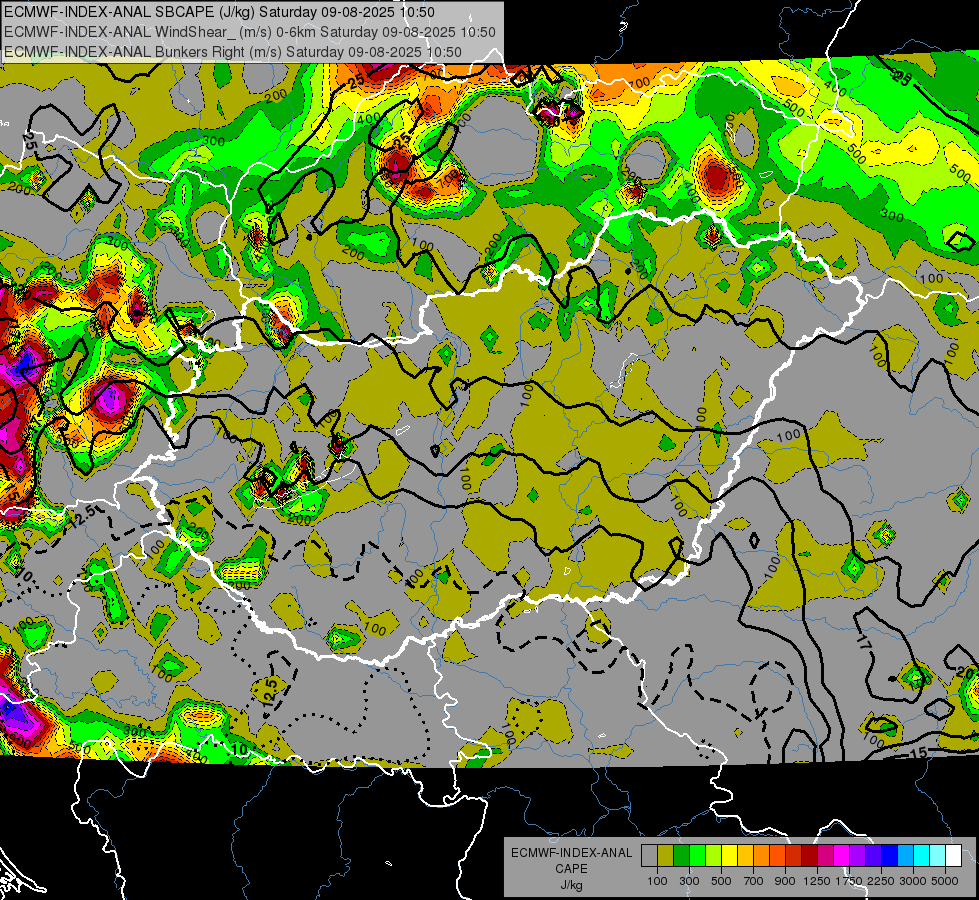The width and height of the screenshot is (979, 900).
Task: Click the legend tick label 900
Action: click(785, 881)
